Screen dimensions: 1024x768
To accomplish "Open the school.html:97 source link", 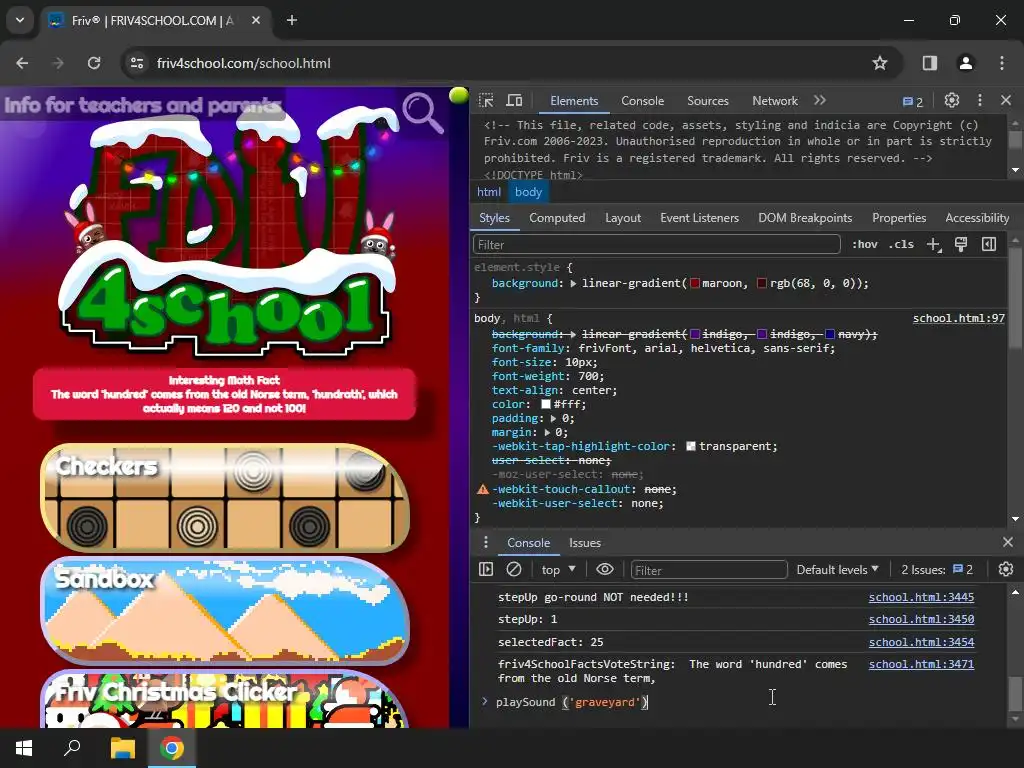I will coord(958,319).
